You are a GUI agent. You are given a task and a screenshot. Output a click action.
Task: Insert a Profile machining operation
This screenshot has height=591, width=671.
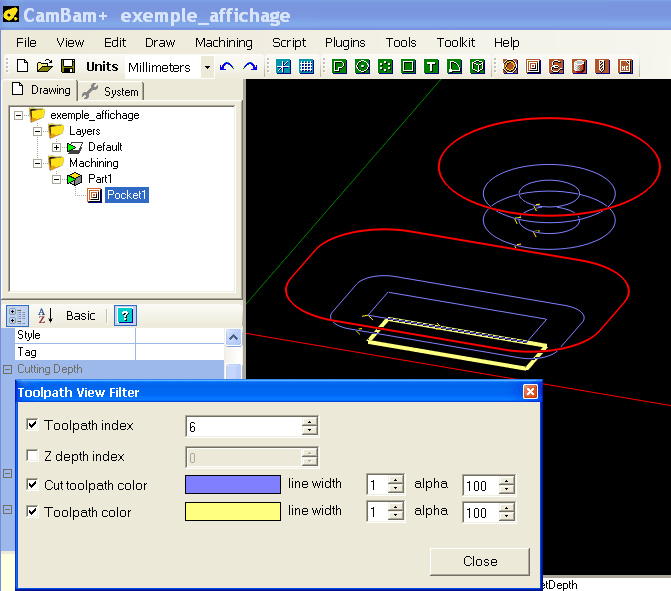click(x=510, y=66)
